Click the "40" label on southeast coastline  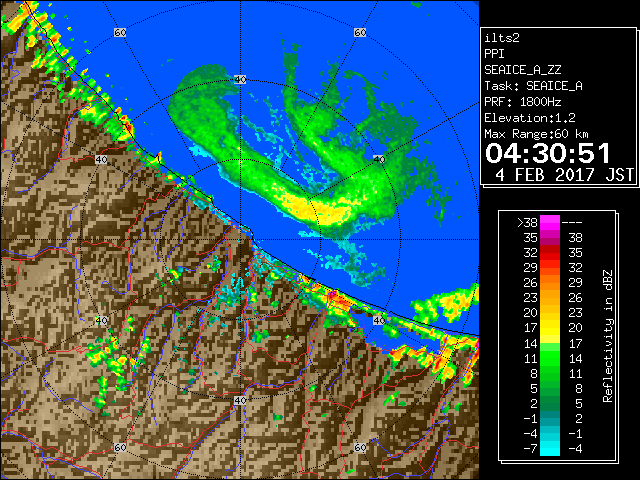coord(379,320)
